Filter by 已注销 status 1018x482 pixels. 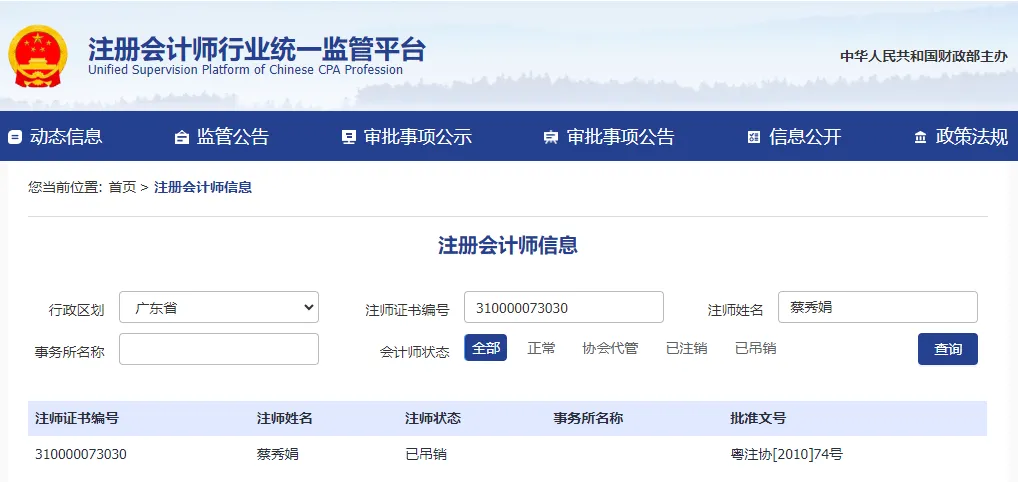(686, 348)
